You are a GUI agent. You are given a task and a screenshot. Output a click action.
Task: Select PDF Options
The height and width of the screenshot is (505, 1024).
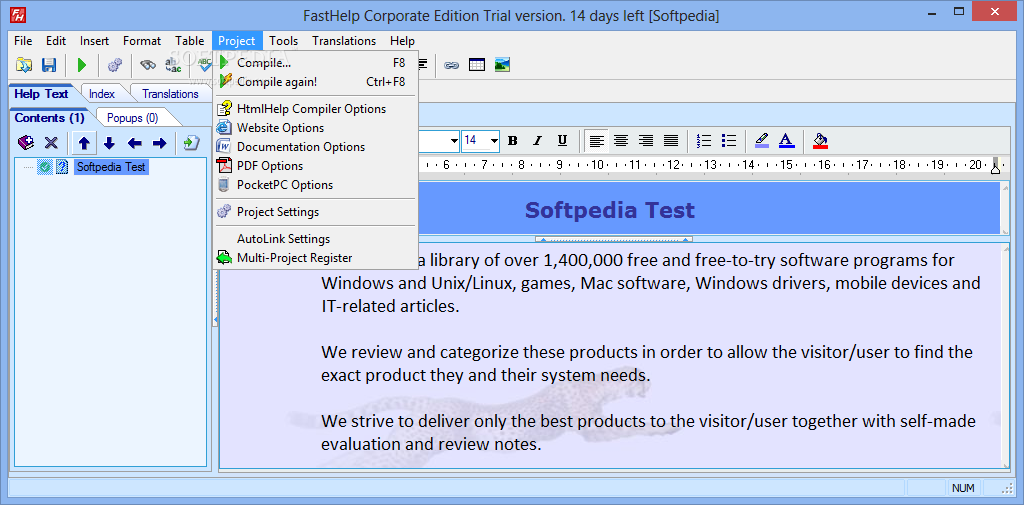point(315,165)
